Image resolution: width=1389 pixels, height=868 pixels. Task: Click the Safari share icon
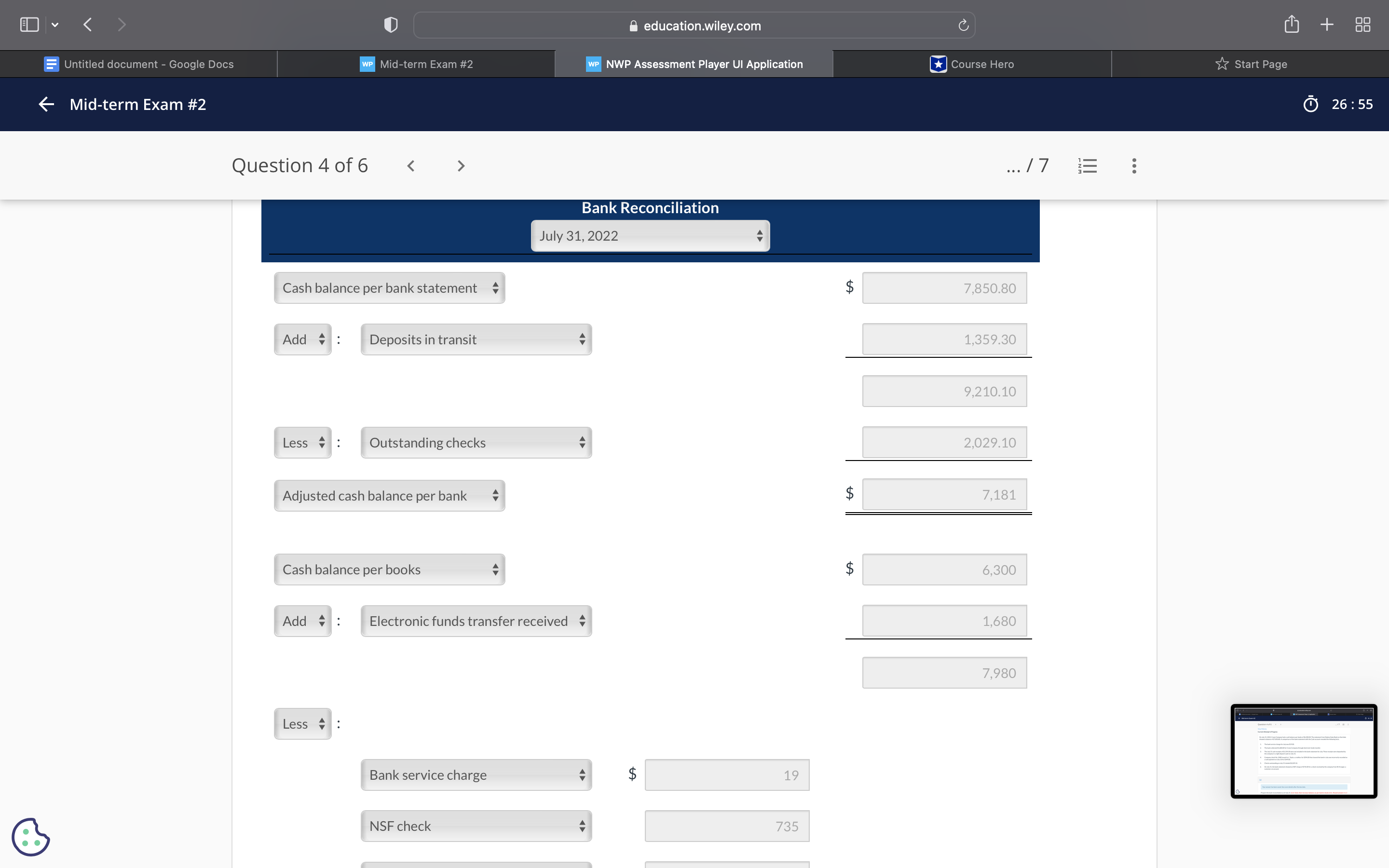click(1291, 25)
